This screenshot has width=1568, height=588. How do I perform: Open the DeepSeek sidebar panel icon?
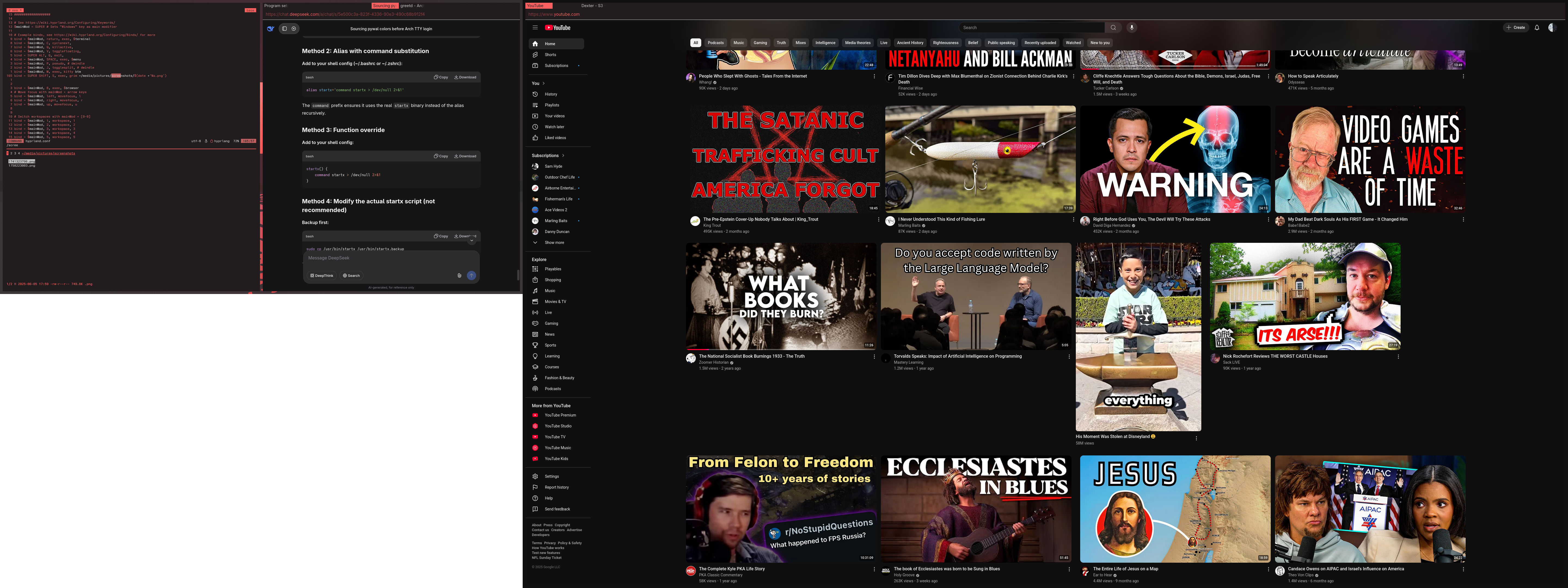tap(284, 29)
